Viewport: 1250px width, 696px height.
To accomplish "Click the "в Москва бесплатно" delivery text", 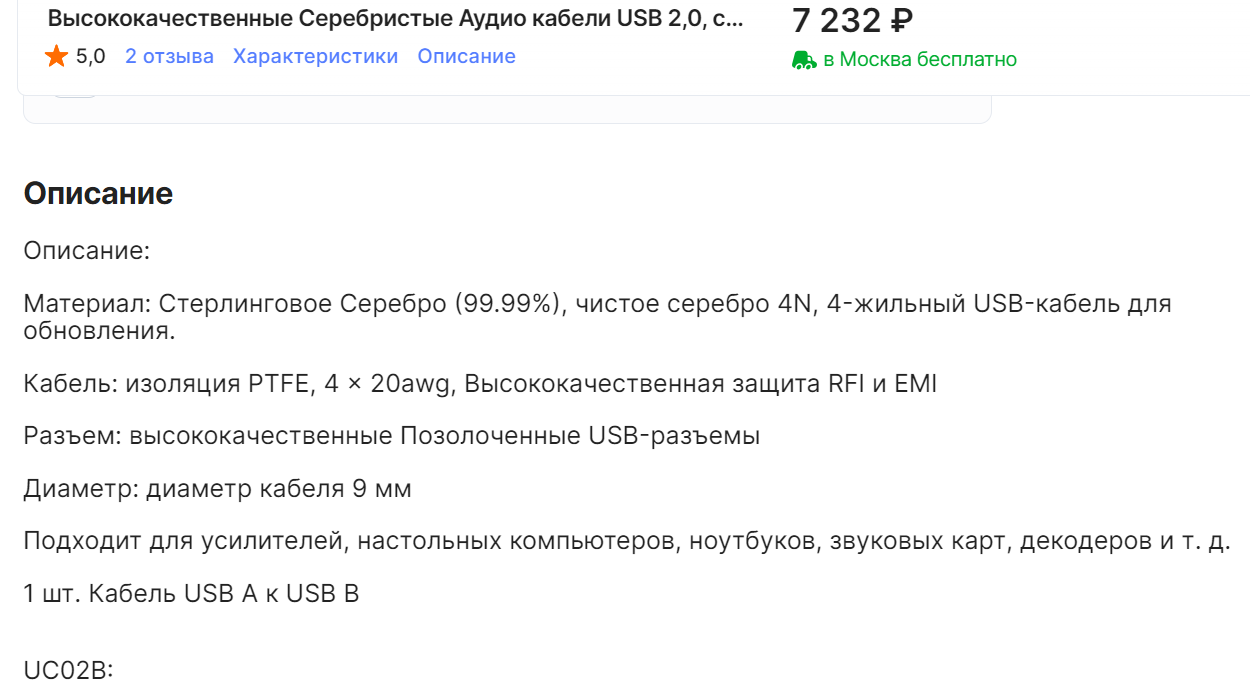I will [919, 60].
